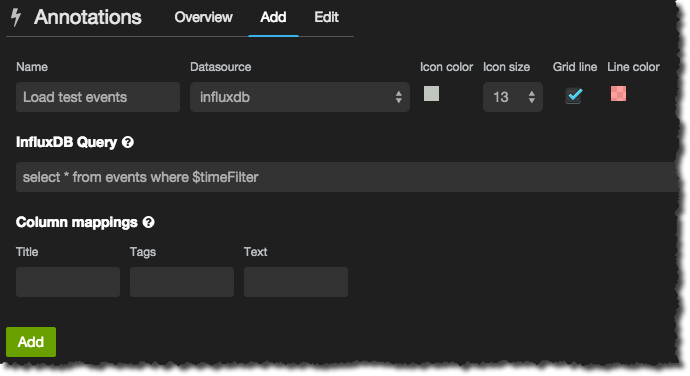Click the Title column mapping field
Image resolution: width=690 pixels, height=376 pixels.
pos(68,282)
